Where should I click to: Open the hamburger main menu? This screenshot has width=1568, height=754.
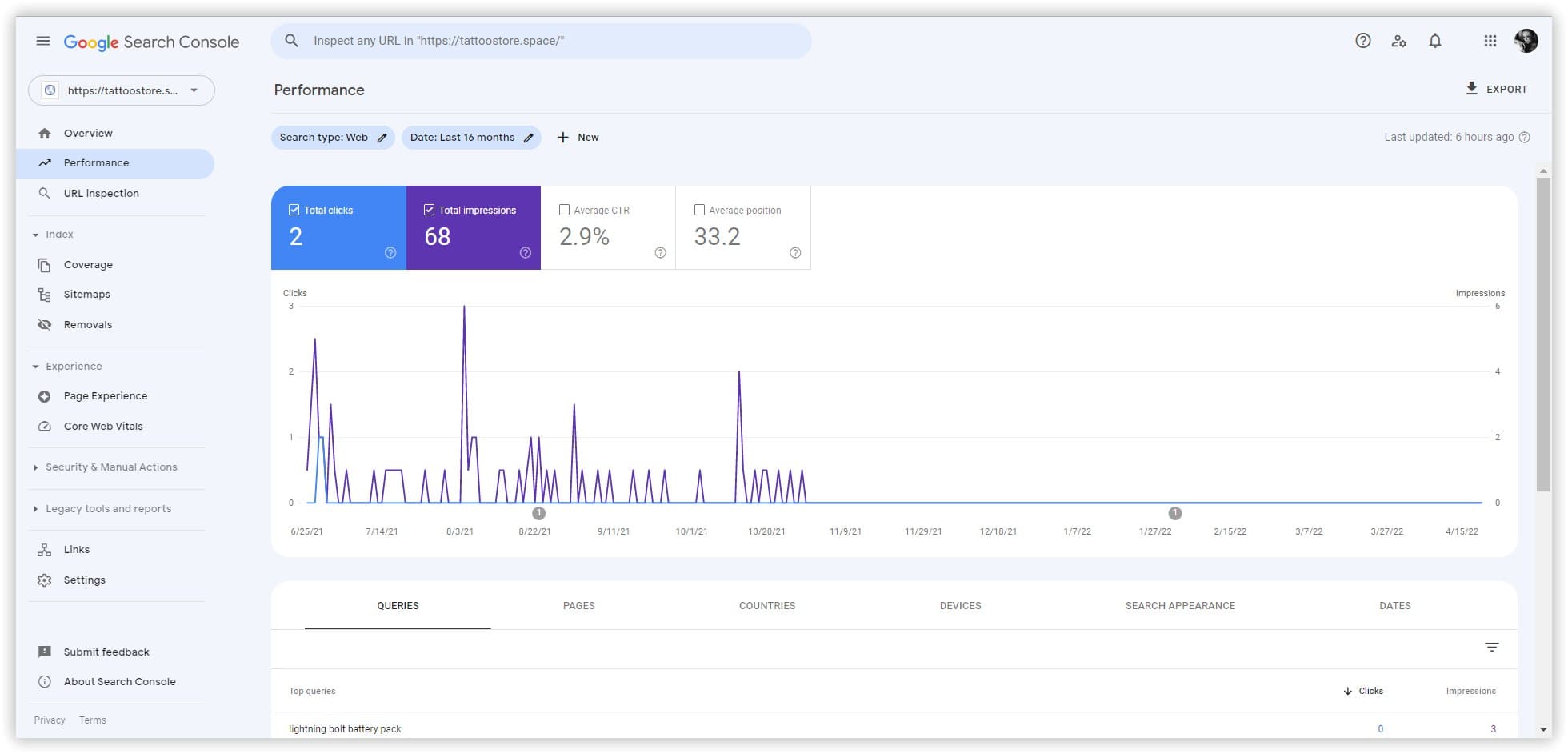tap(43, 41)
